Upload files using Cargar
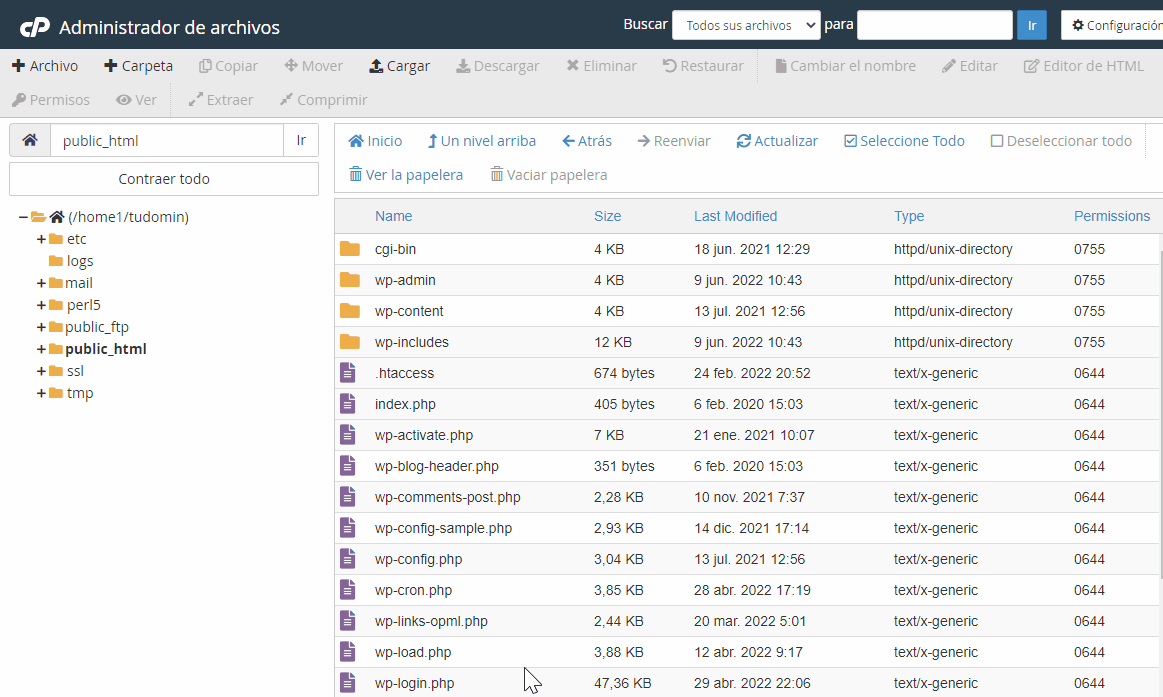The height and width of the screenshot is (697, 1163). 400,66
